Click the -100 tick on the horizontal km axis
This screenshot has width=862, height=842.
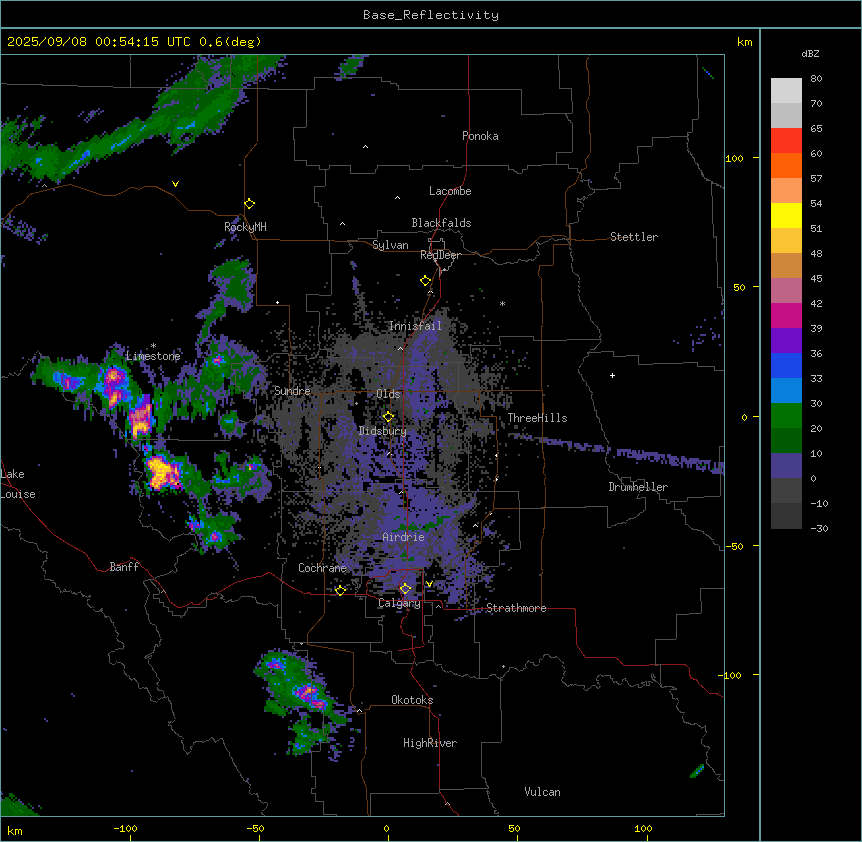(x=125, y=828)
